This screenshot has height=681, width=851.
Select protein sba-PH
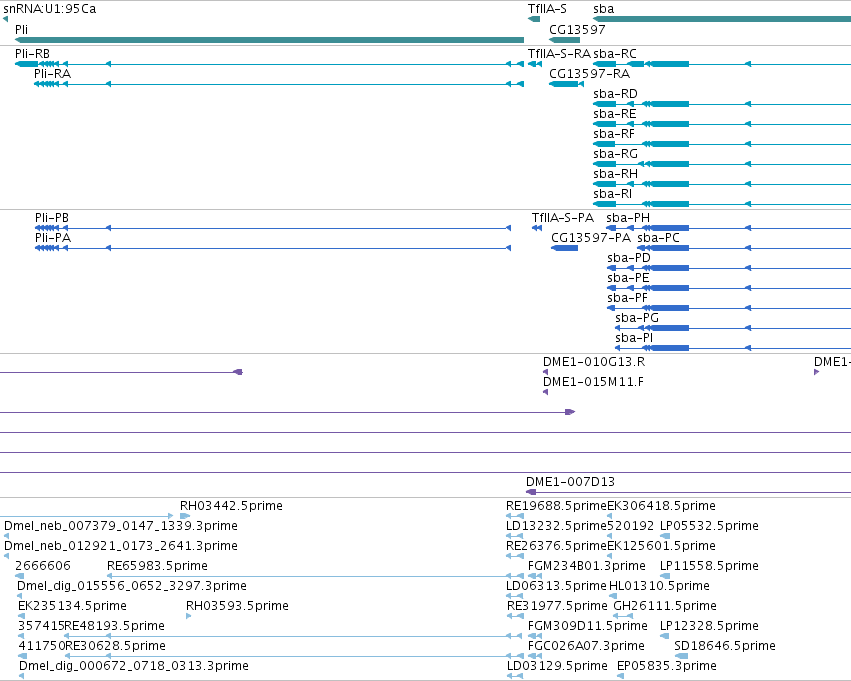tap(729, 228)
